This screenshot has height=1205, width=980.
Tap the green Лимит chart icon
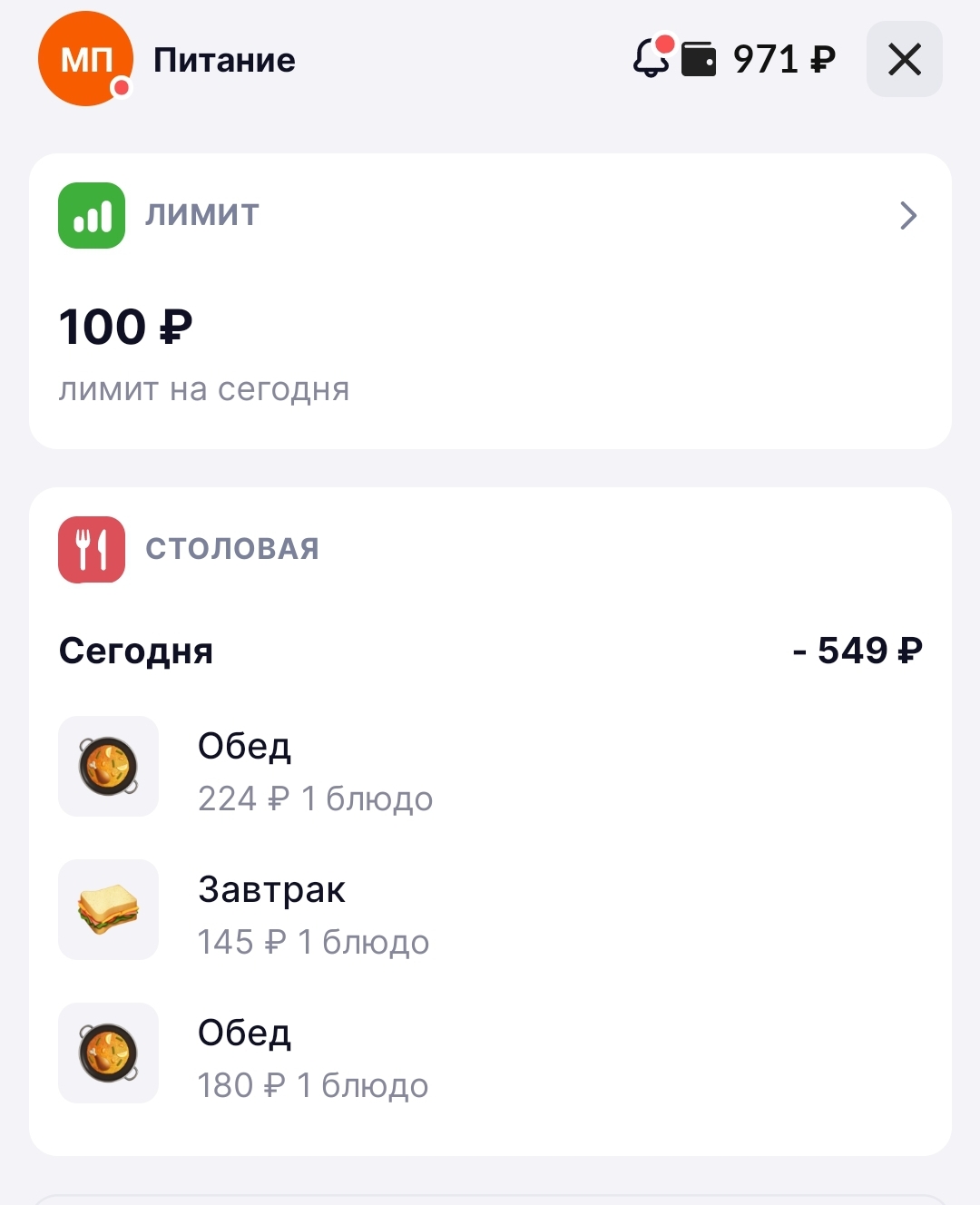[x=92, y=215]
